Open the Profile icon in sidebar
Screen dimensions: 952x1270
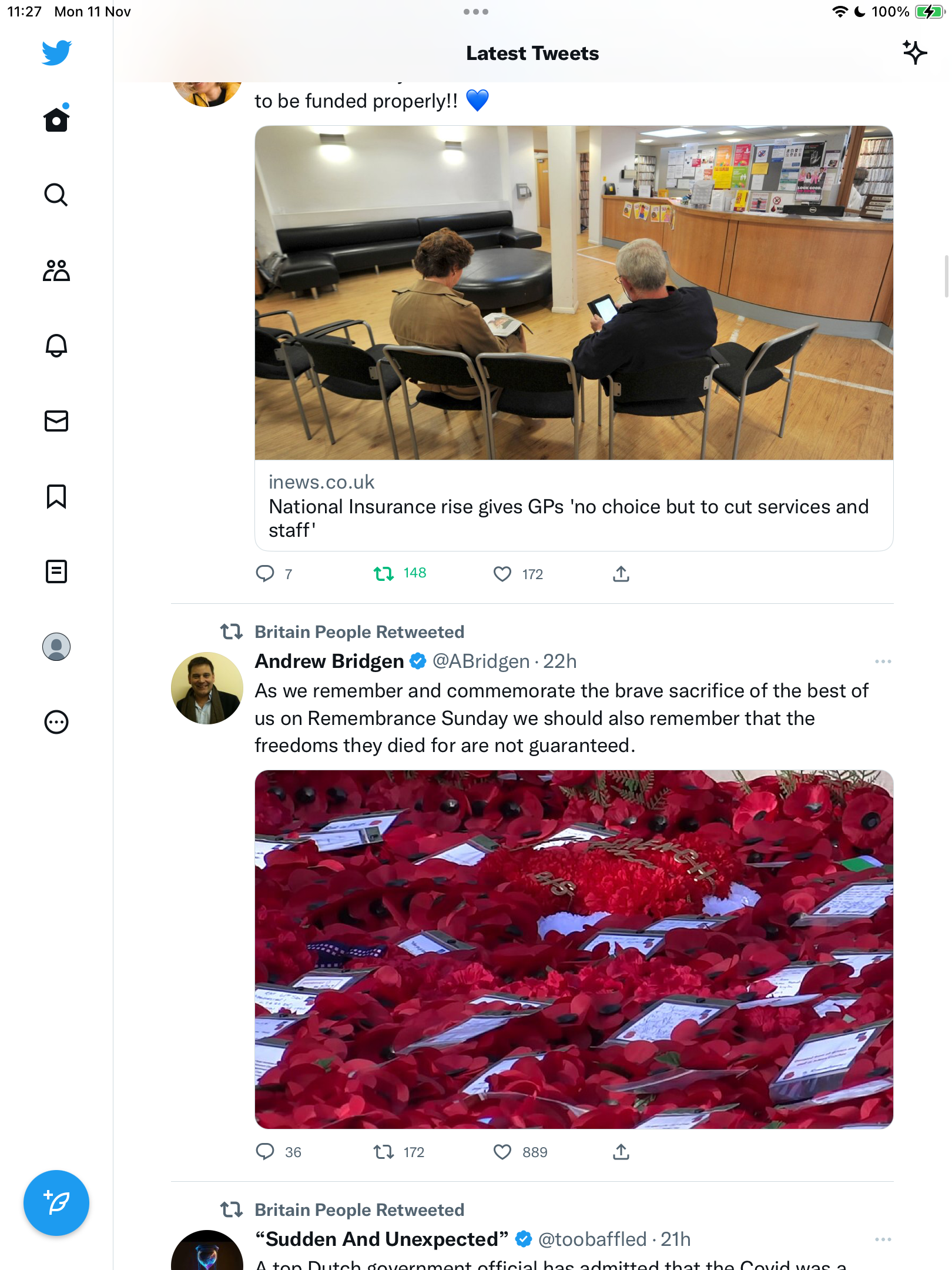click(56, 647)
